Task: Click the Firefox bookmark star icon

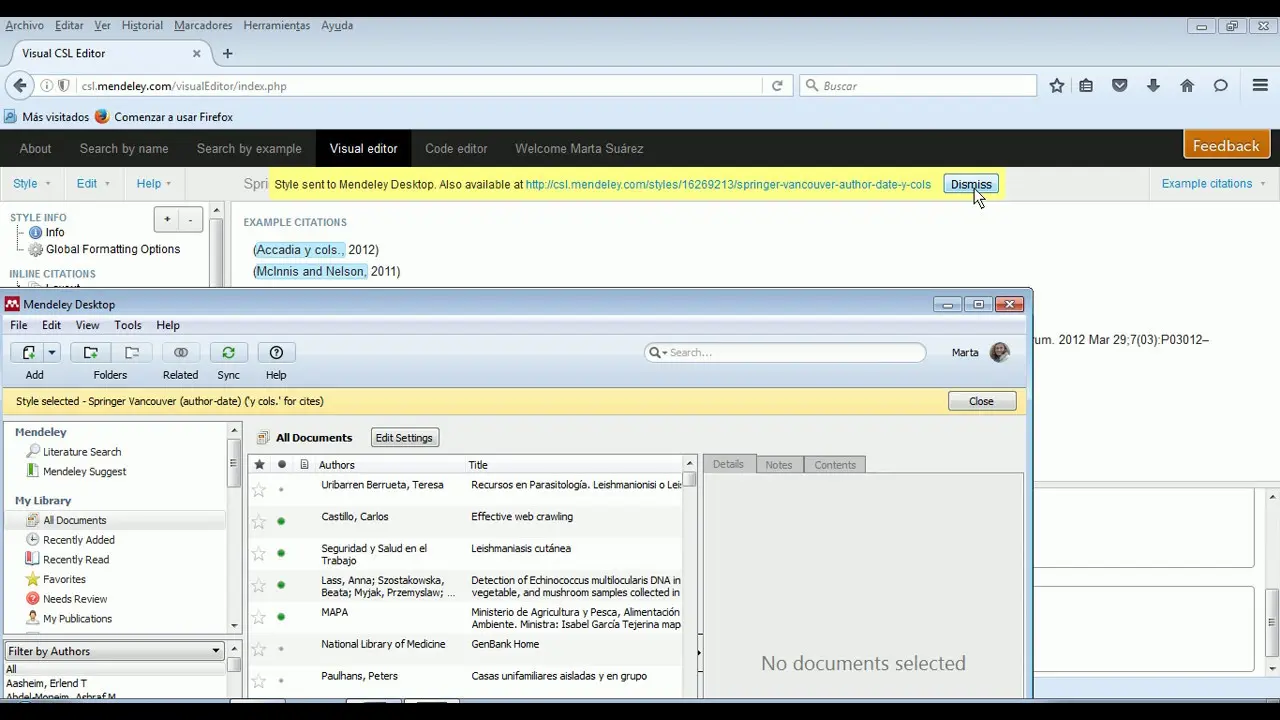Action: click(x=1056, y=86)
